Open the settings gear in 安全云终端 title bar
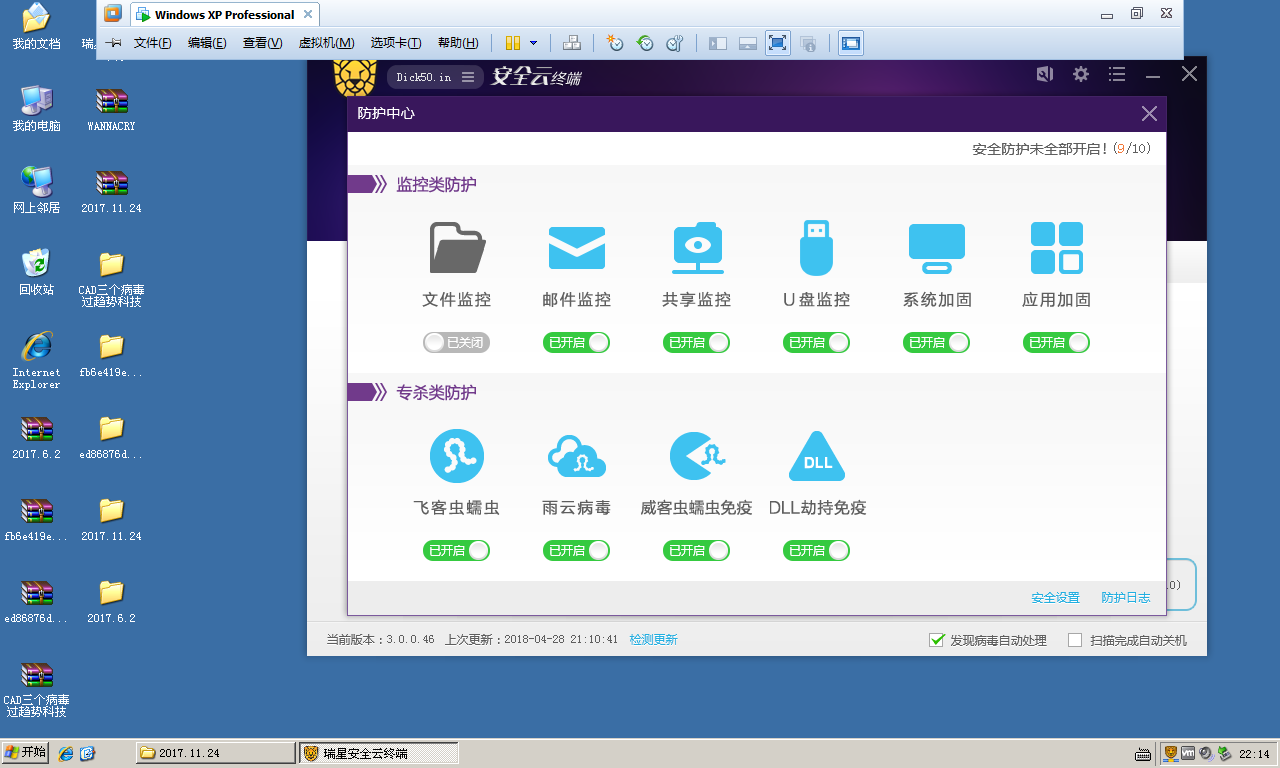 pos(1081,74)
